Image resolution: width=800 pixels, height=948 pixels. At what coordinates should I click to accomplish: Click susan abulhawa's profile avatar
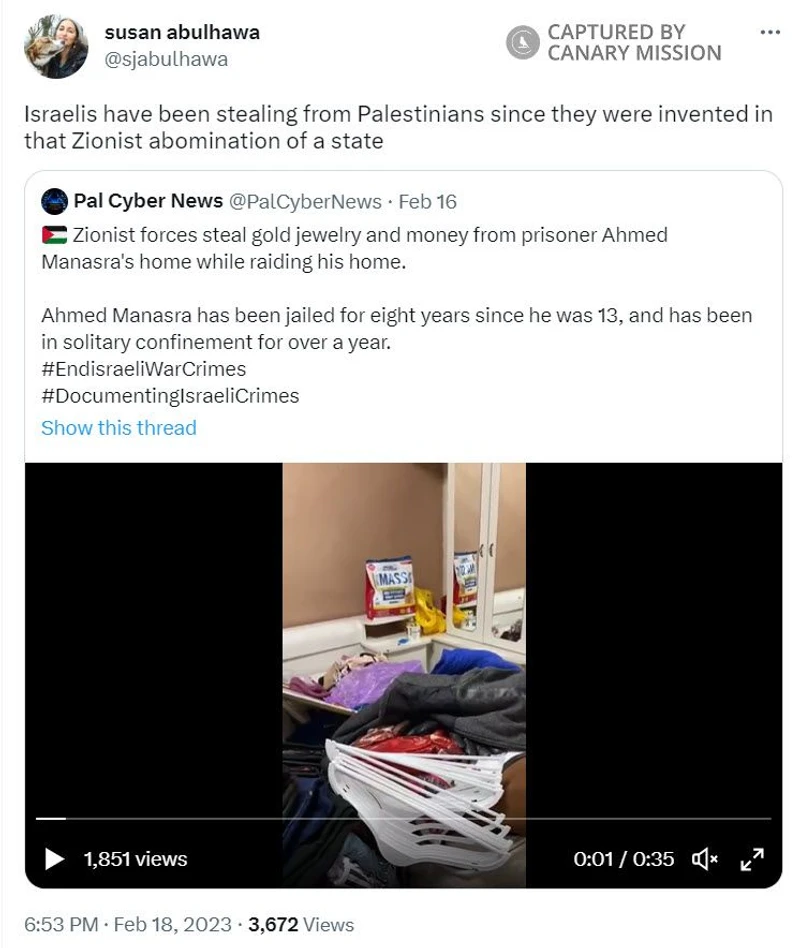pyautogui.click(x=56, y=47)
